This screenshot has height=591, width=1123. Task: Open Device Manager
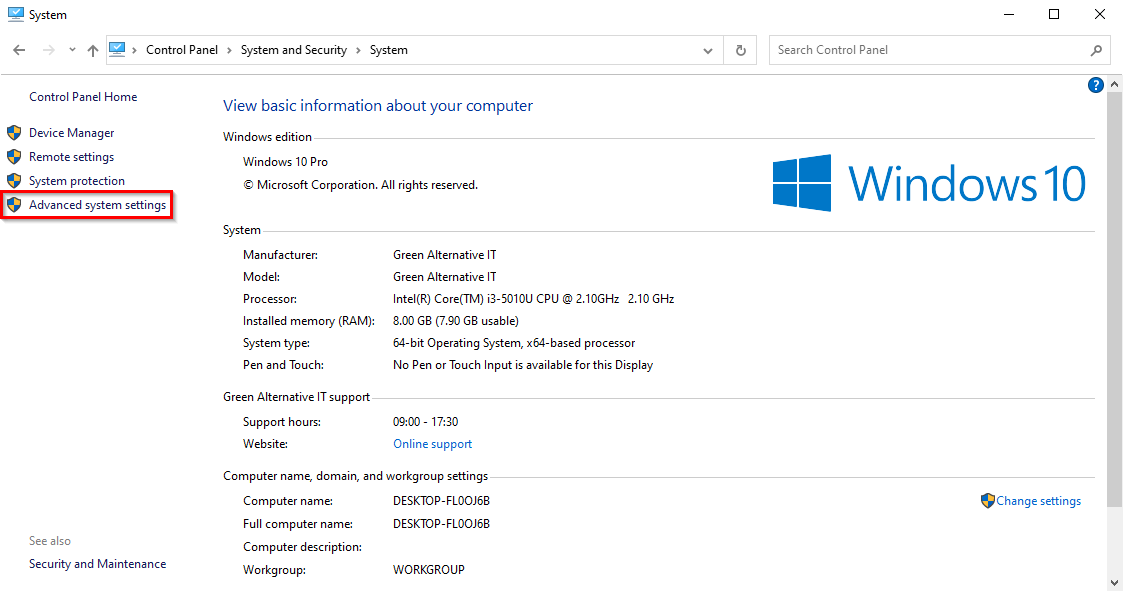point(72,133)
